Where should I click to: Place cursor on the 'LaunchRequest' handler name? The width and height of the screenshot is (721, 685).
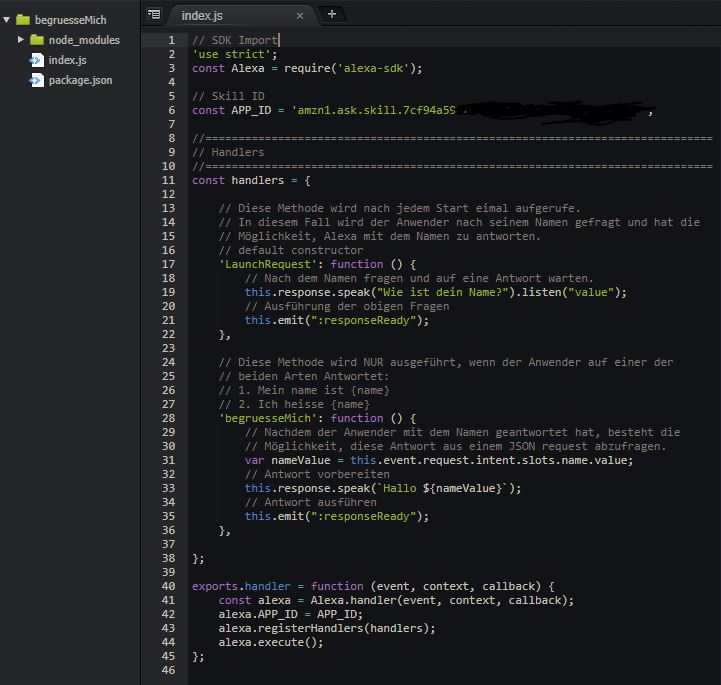click(x=265, y=264)
